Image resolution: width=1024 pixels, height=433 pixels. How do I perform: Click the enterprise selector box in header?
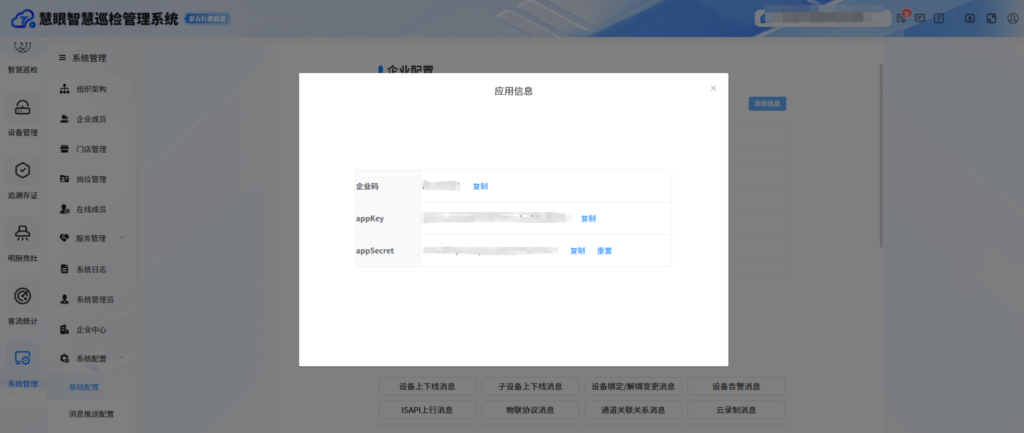(823, 18)
